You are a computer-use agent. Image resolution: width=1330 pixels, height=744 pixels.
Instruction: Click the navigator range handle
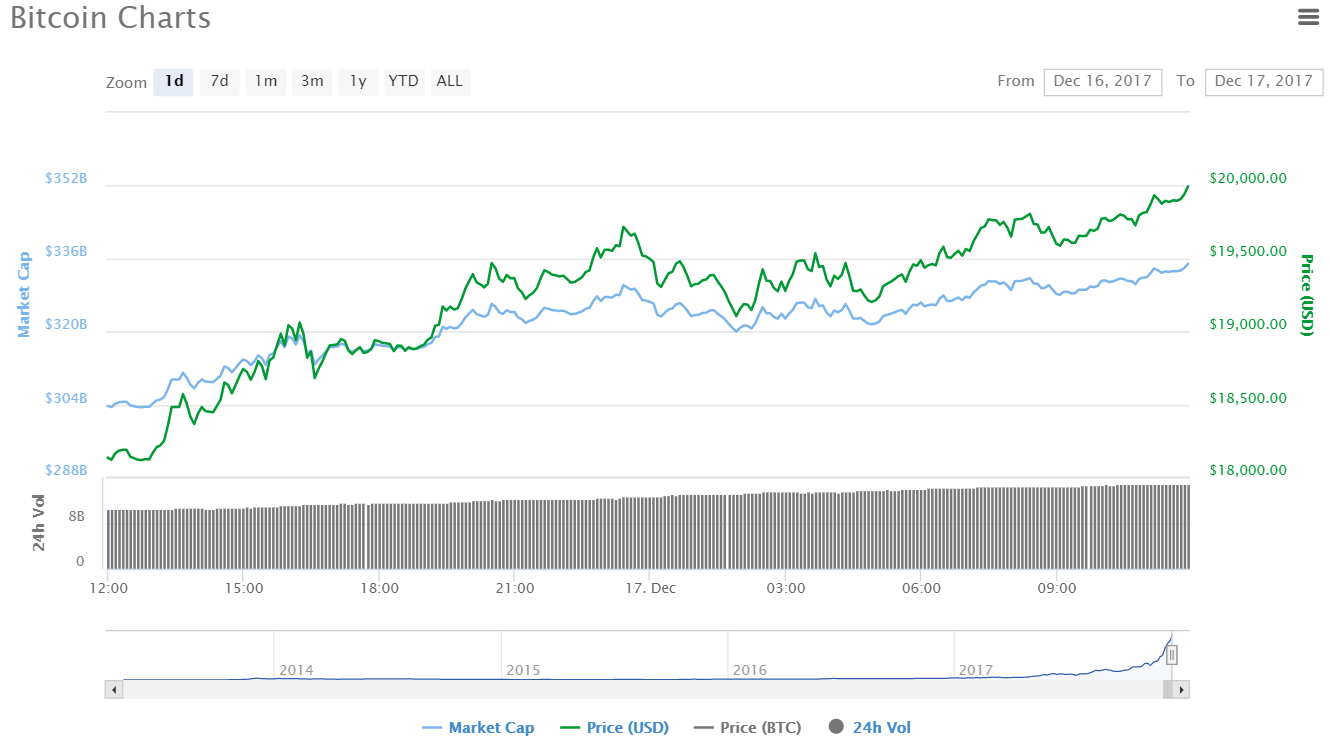click(1172, 655)
